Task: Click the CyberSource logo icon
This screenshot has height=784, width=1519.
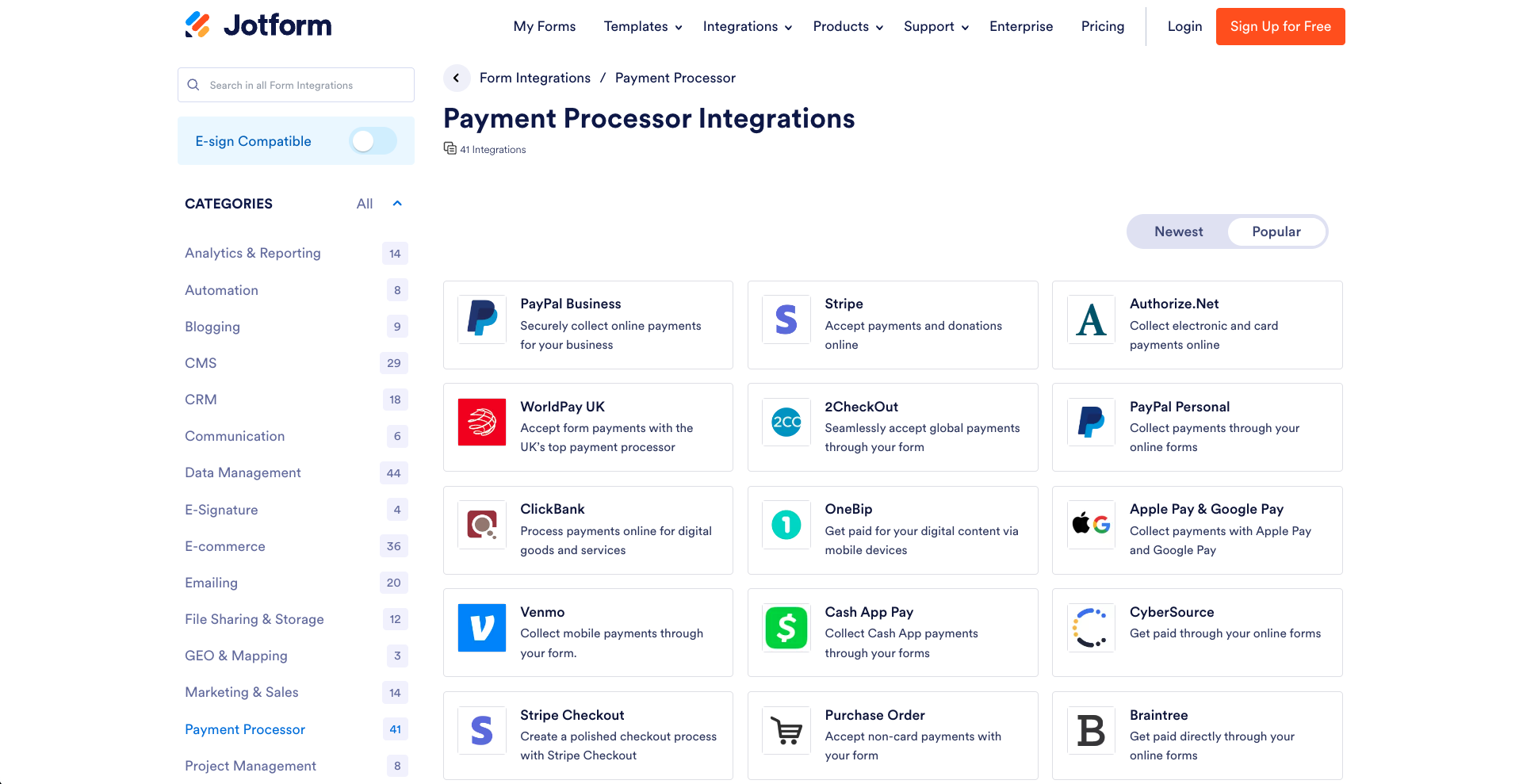Action: [1092, 628]
